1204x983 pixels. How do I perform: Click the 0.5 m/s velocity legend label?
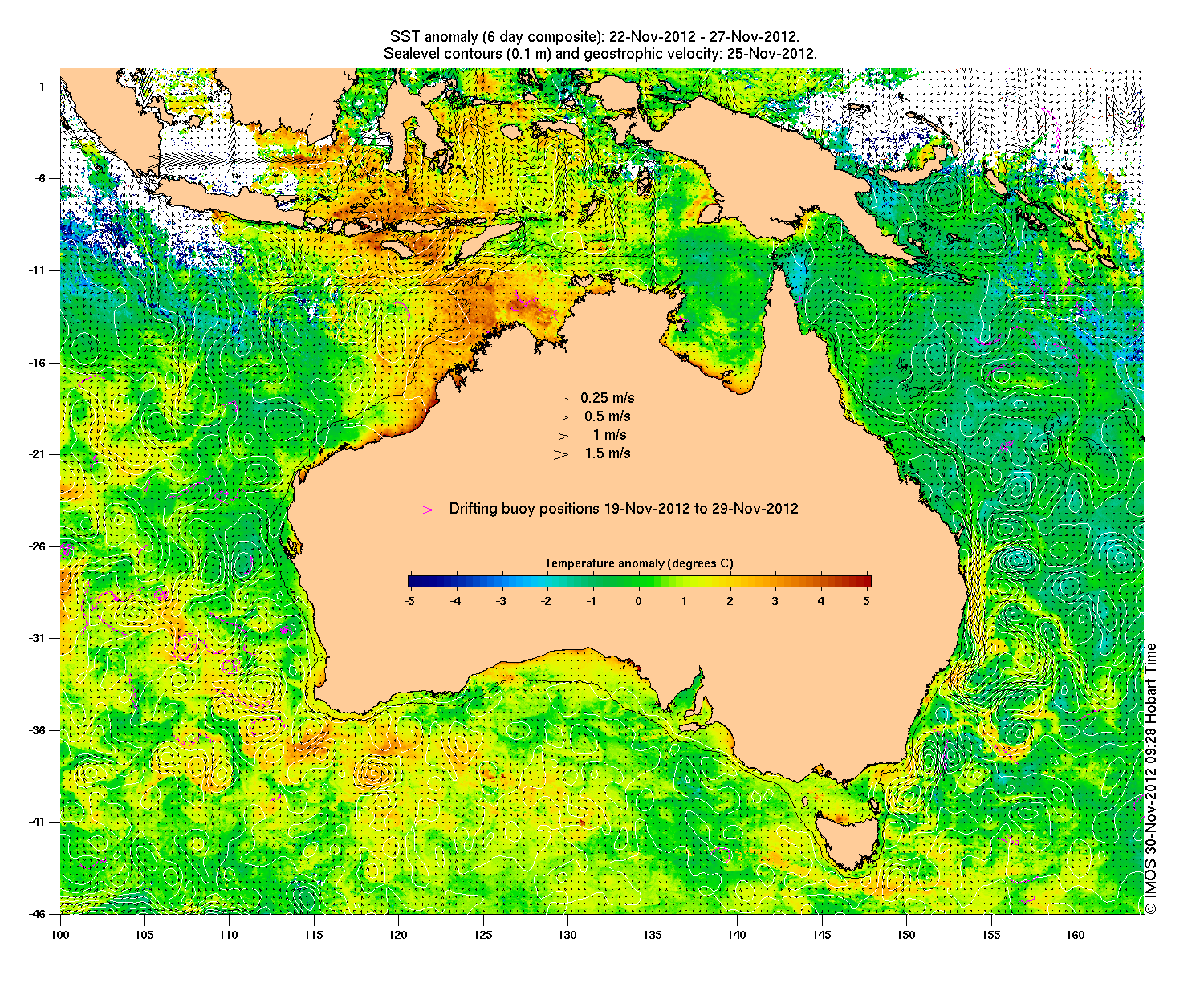[608, 416]
